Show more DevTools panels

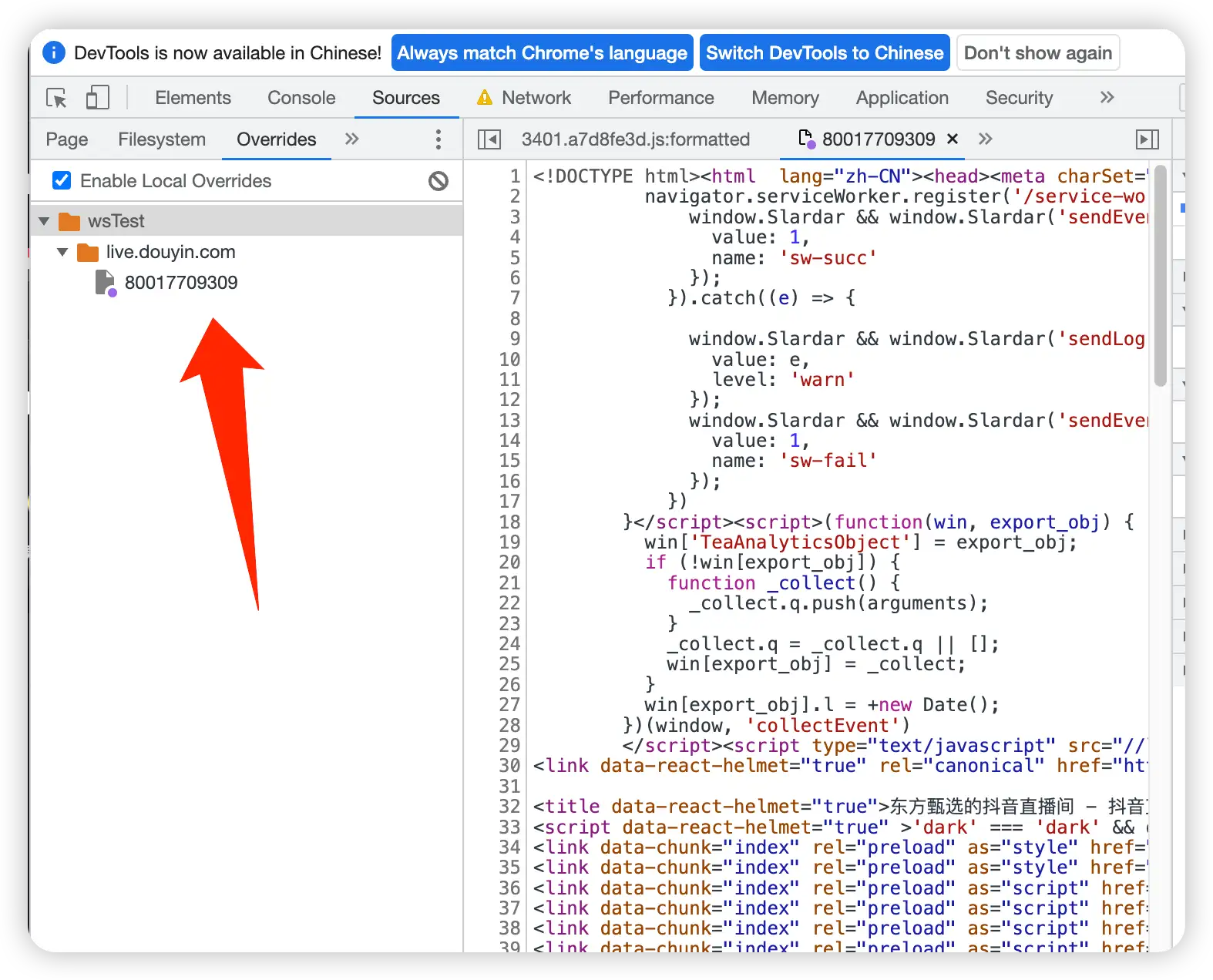(x=1107, y=97)
